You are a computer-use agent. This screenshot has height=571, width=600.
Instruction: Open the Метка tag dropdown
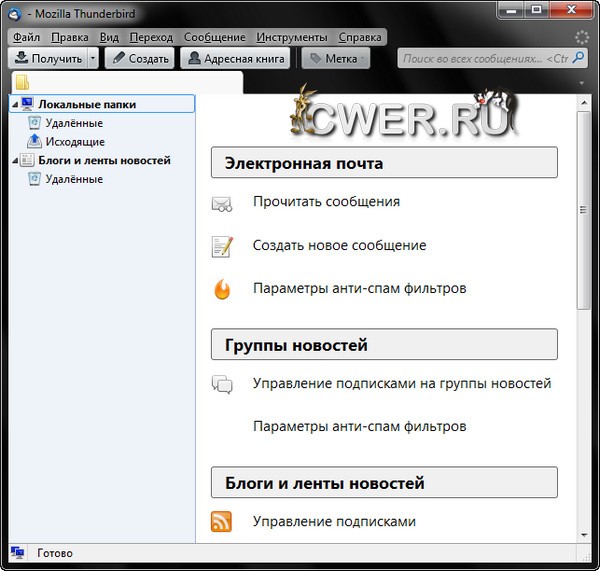tap(336, 59)
